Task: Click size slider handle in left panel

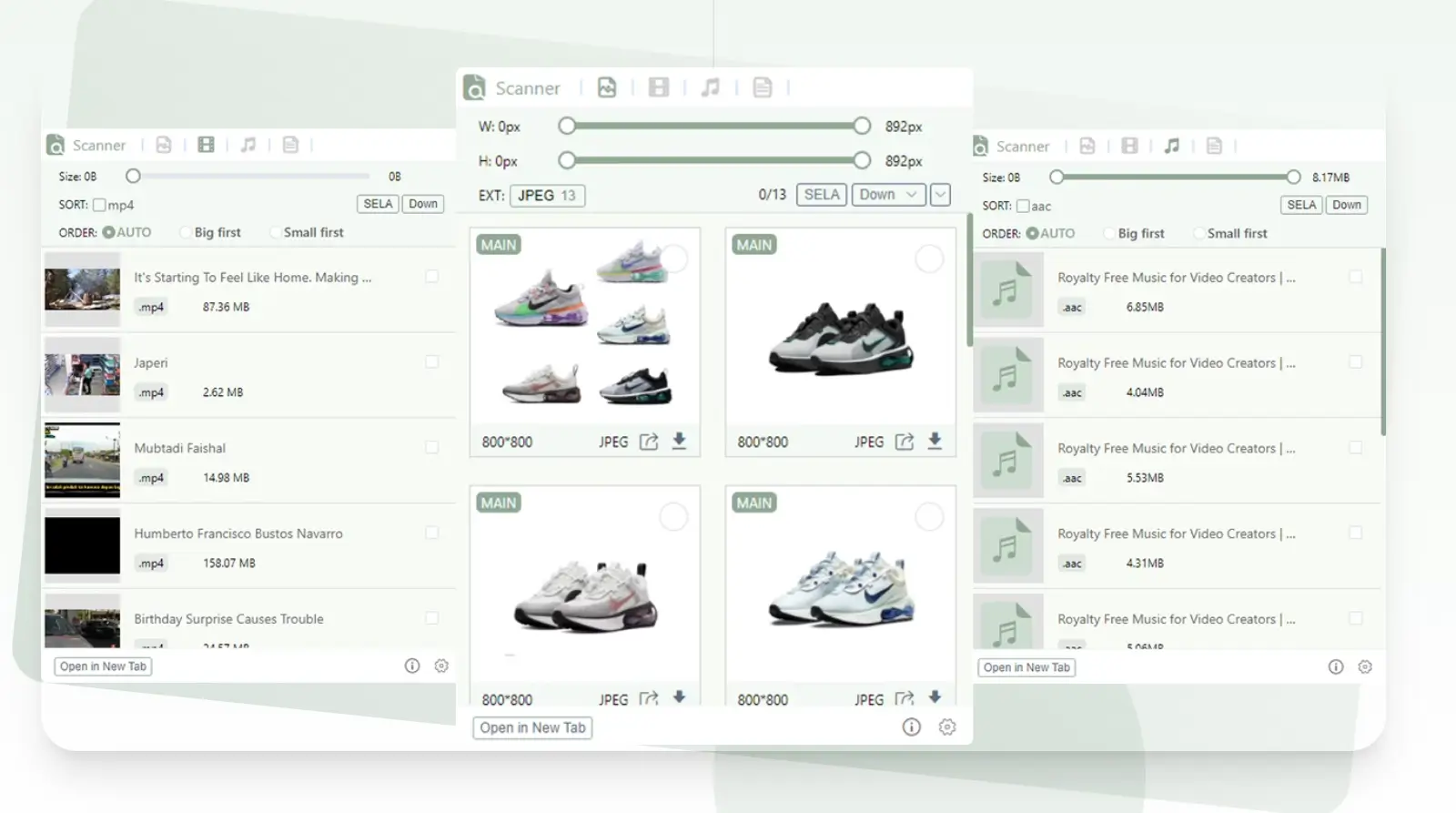Action: pos(133,176)
